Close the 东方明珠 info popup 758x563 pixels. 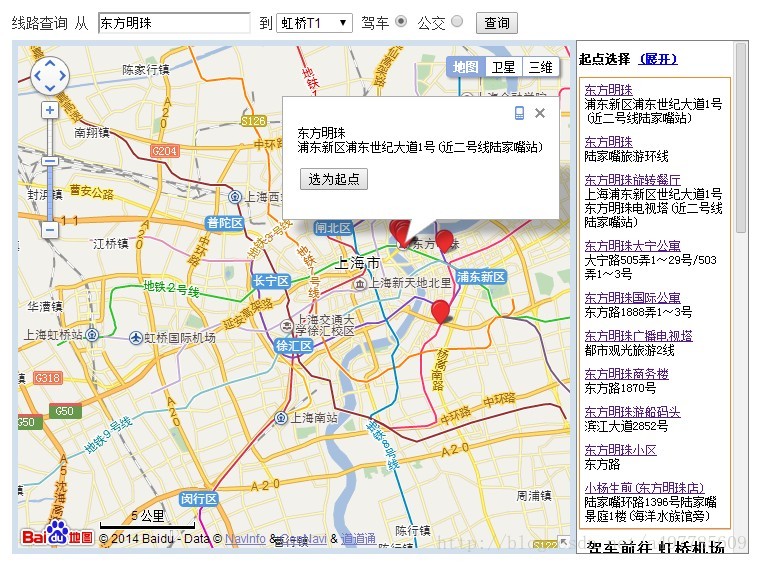tap(540, 113)
